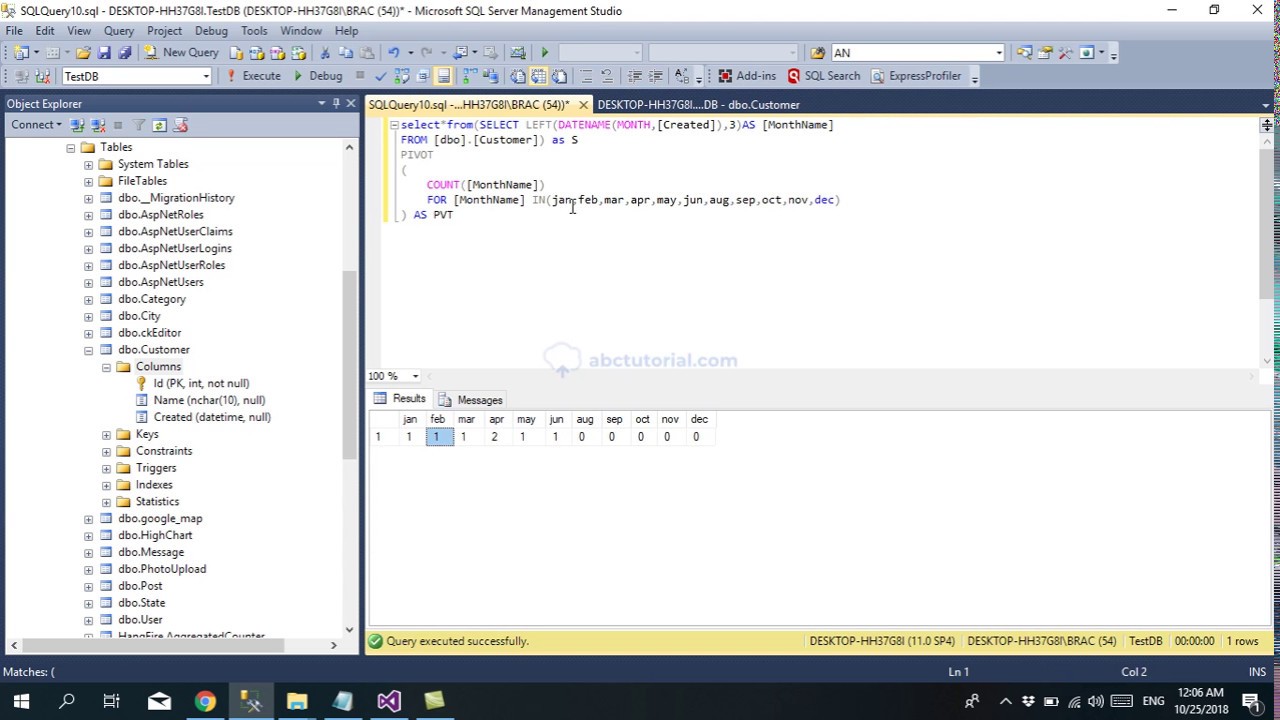Switch to the Messages tab

pos(470,400)
